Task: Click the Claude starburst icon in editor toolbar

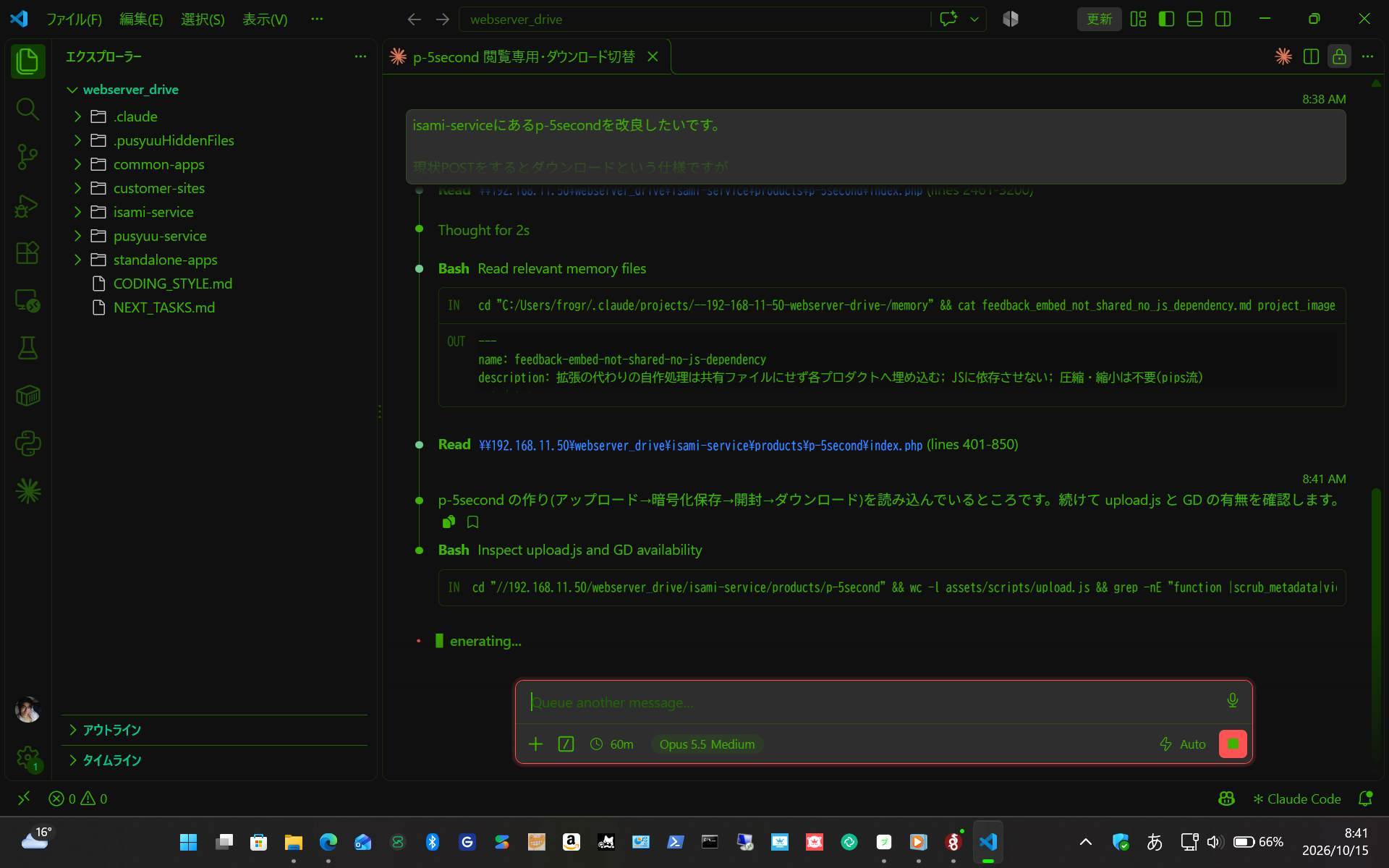Action: [1283, 56]
